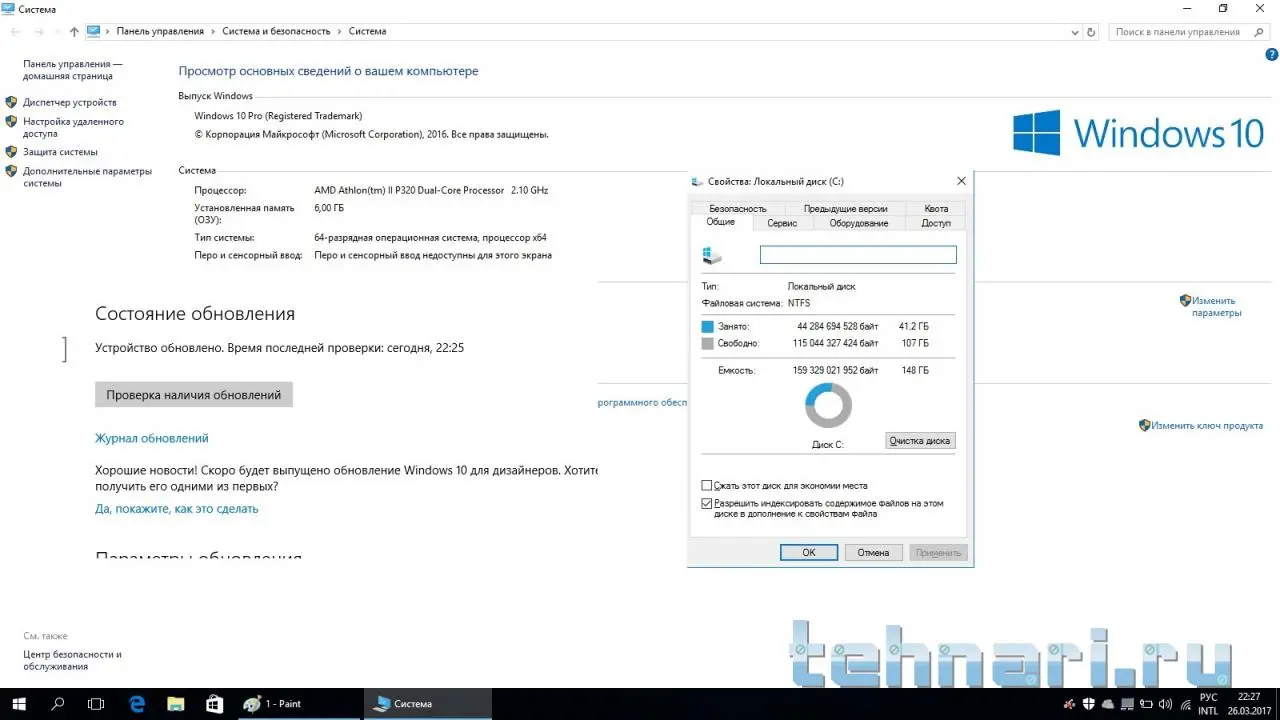The height and width of the screenshot is (720, 1280).
Task: Open Windows Defender shield icon in system tray
Action: tap(1089, 704)
